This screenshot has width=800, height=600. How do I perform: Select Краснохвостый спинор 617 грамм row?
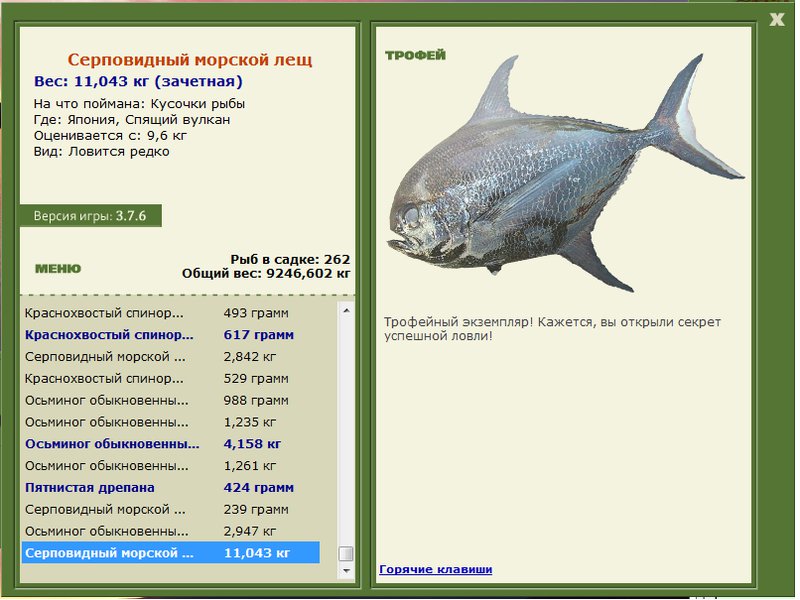(171, 335)
